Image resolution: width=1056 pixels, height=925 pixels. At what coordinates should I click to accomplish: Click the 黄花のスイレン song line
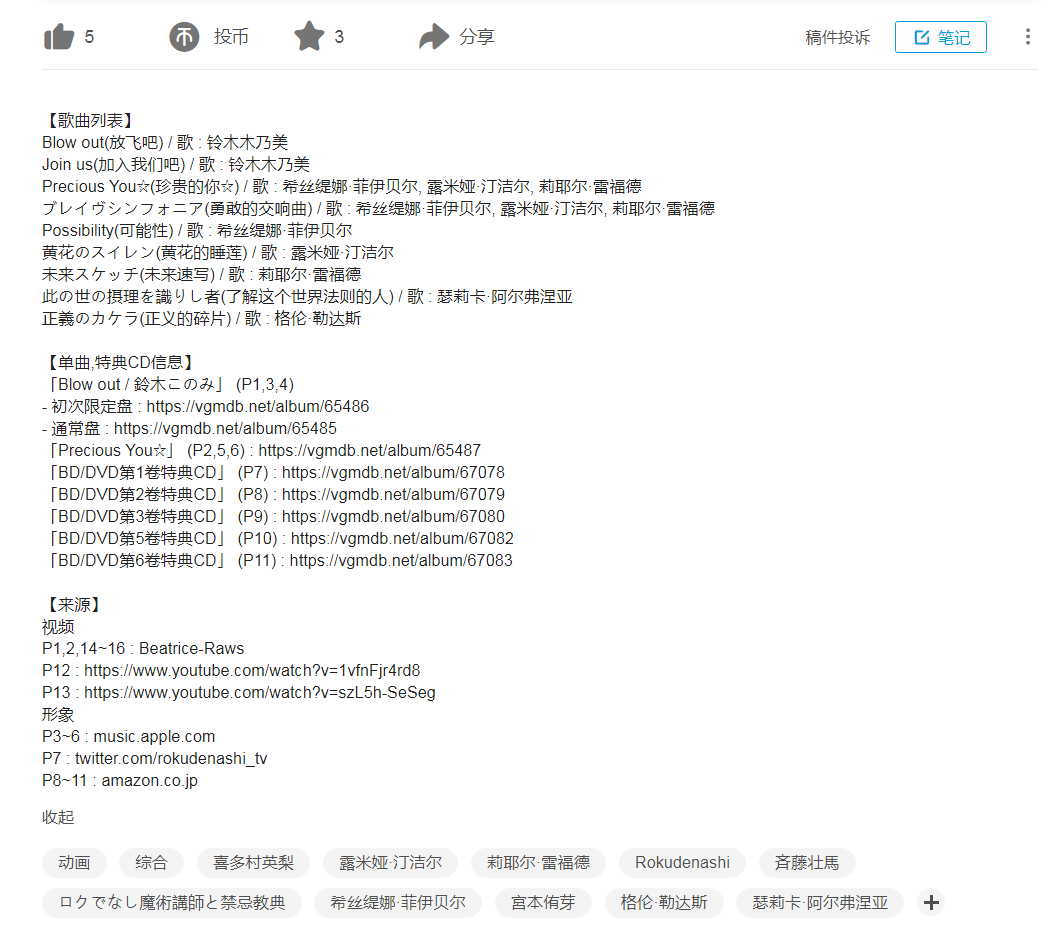[x=218, y=253]
